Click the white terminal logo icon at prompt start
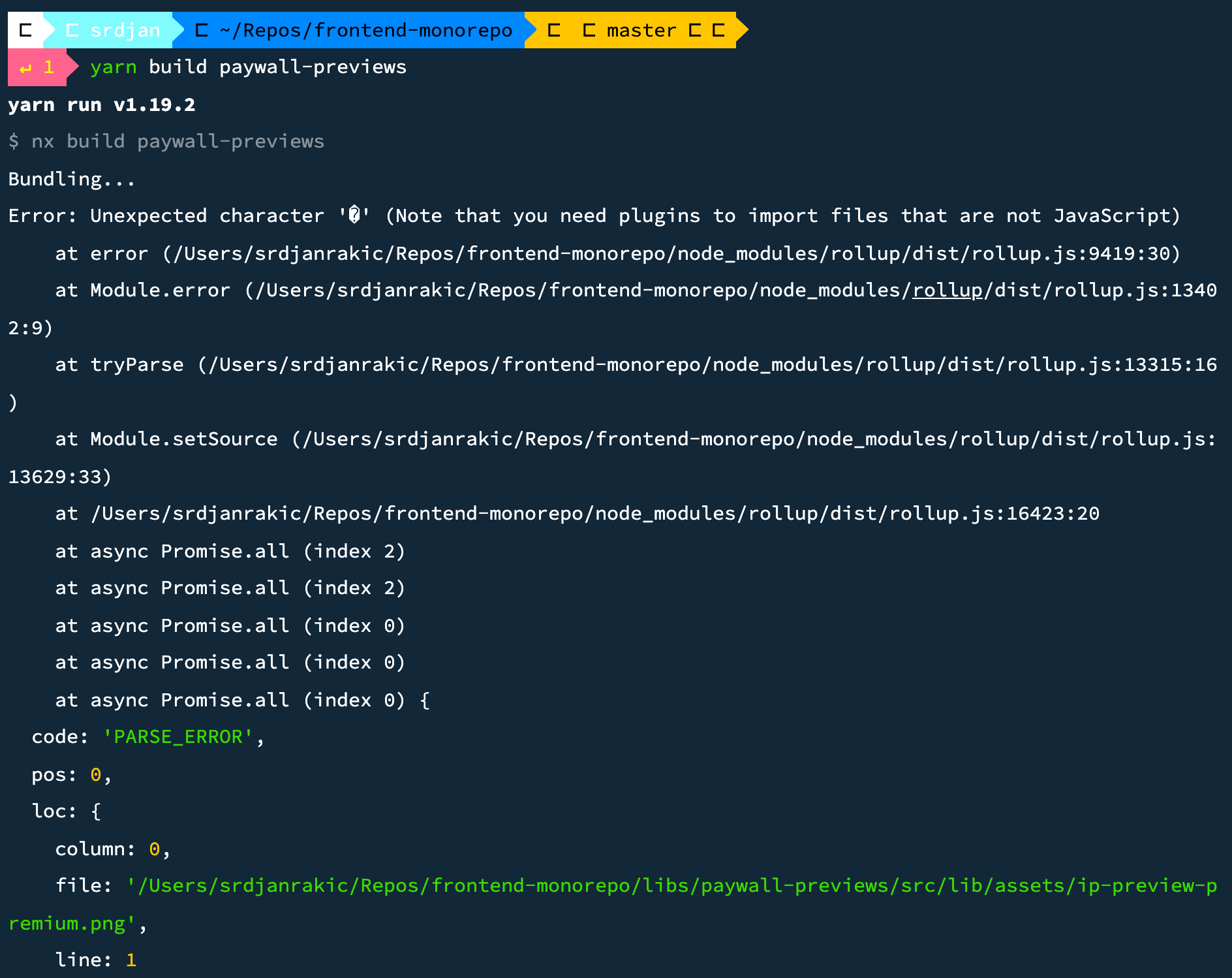This screenshot has height=978, width=1232. click(x=26, y=29)
